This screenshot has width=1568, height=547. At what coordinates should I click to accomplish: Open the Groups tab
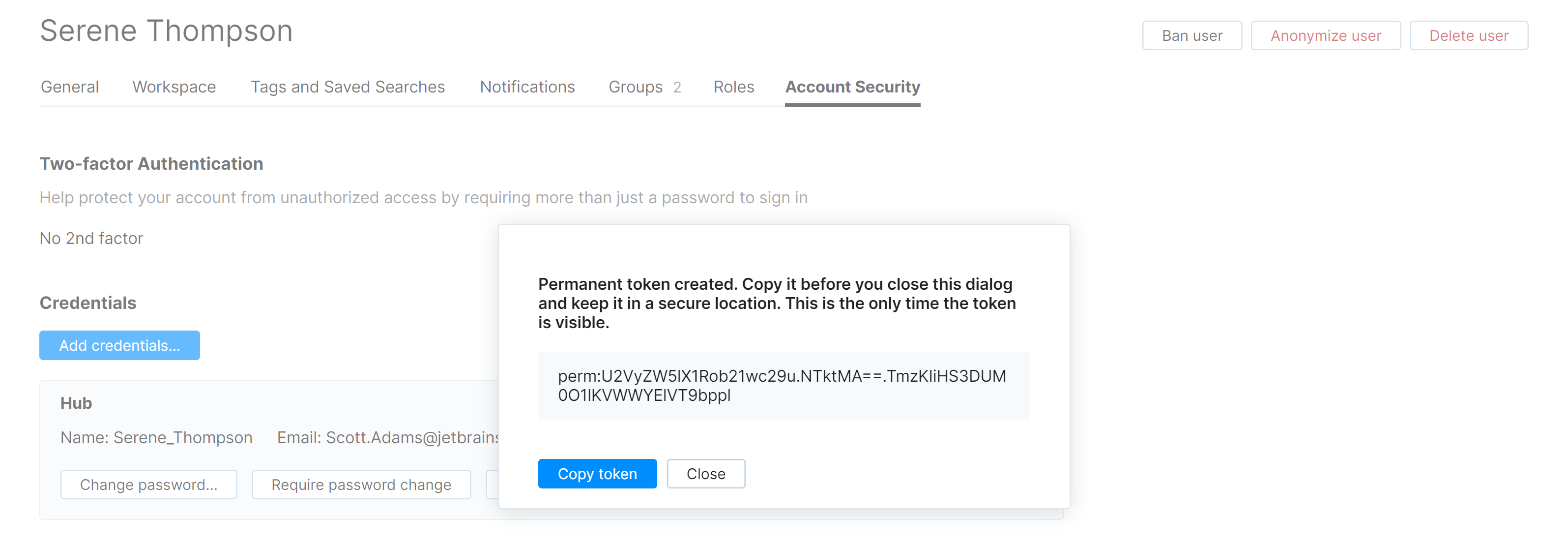pyautogui.click(x=635, y=87)
